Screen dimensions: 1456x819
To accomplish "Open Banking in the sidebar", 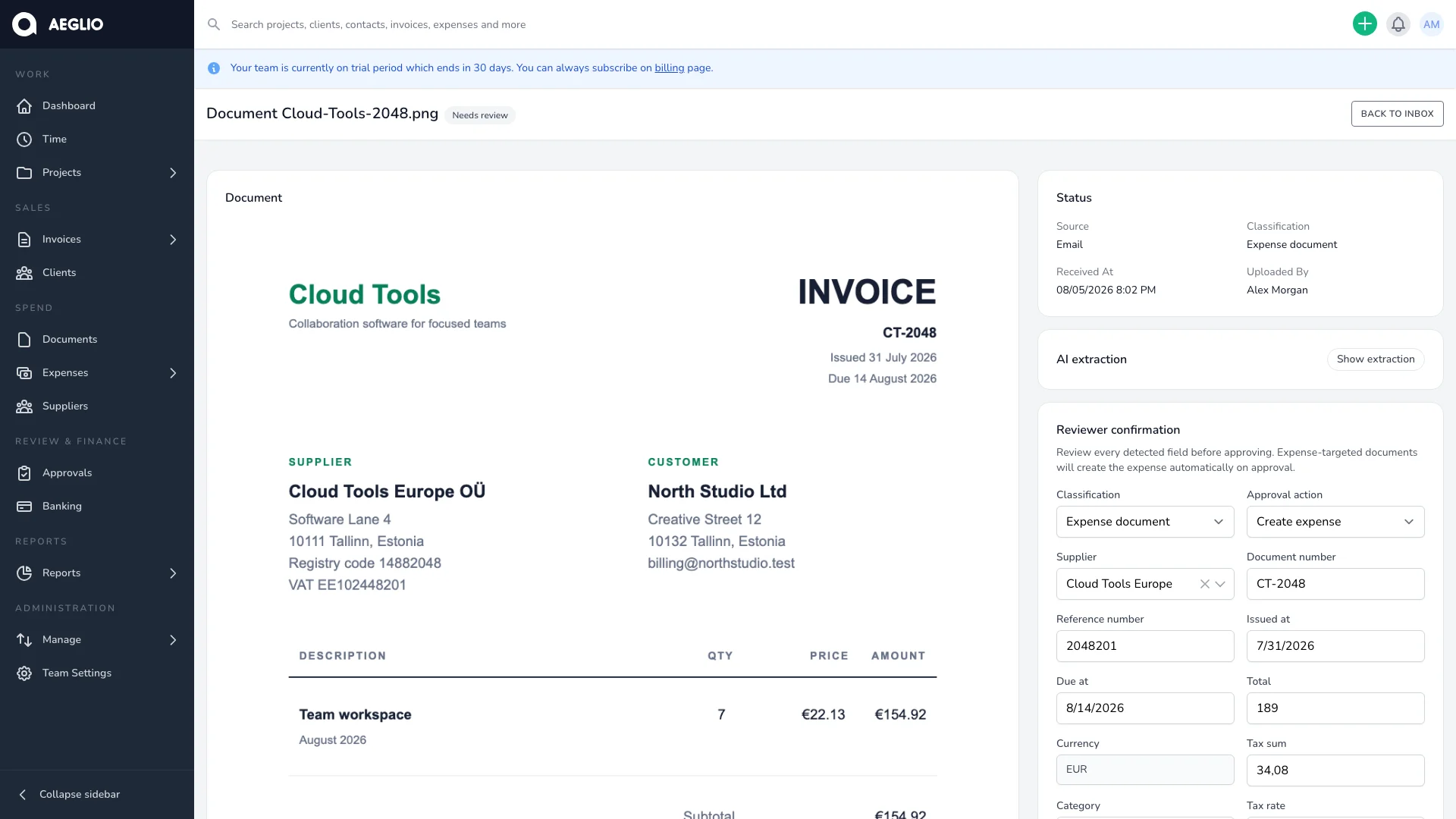I will 97,507.
